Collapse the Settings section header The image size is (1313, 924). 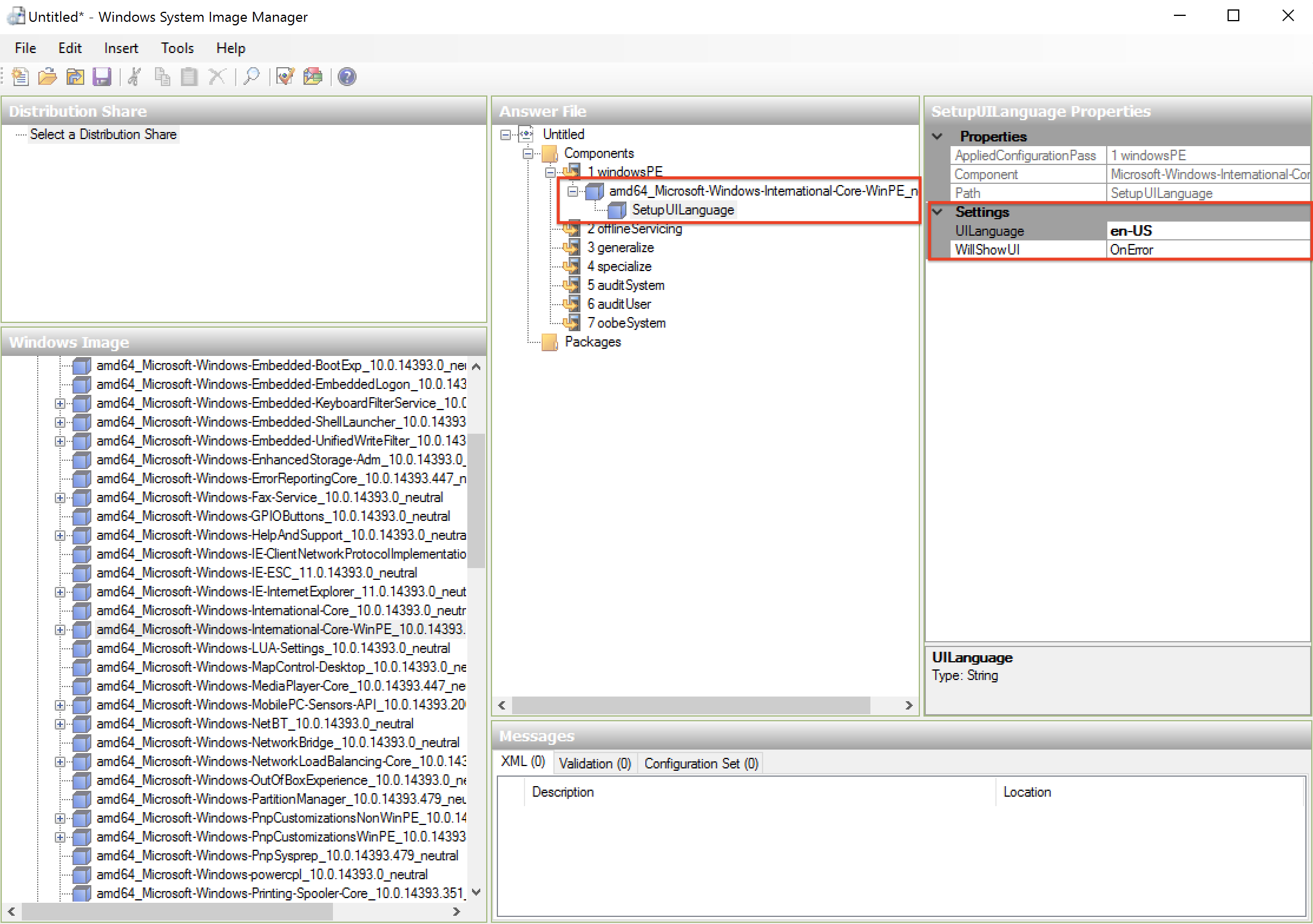938,212
